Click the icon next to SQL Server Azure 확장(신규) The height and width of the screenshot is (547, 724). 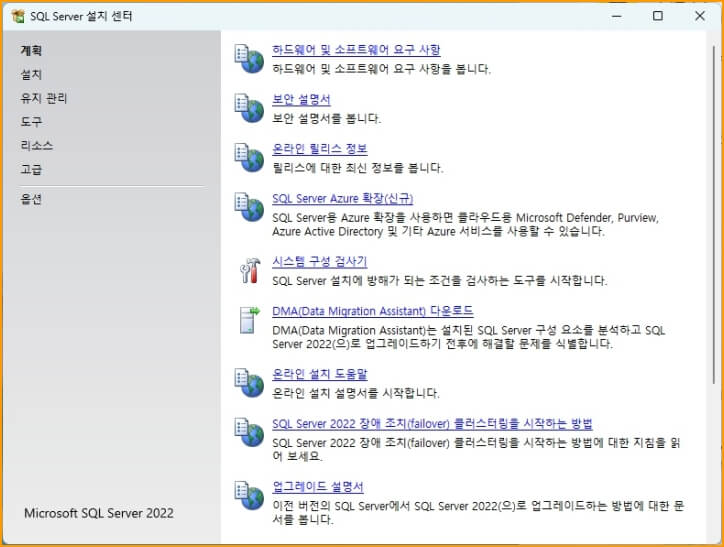[249, 207]
